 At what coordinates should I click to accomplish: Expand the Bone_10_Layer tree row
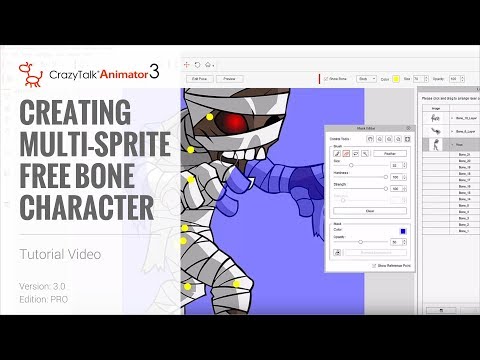[452, 118]
